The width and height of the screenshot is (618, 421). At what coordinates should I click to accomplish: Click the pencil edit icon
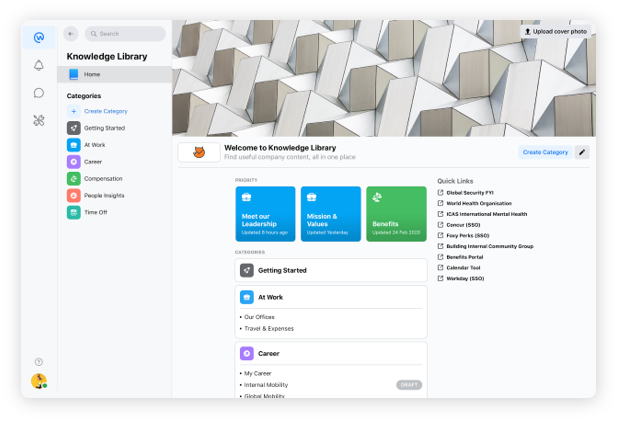click(582, 152)
